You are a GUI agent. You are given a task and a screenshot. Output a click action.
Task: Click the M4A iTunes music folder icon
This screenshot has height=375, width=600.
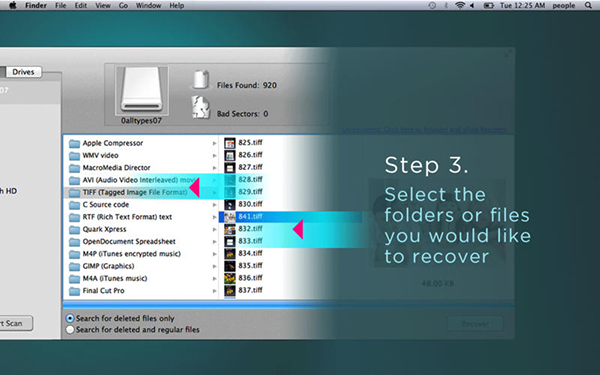pyautogui.click(x=74, y=279)
